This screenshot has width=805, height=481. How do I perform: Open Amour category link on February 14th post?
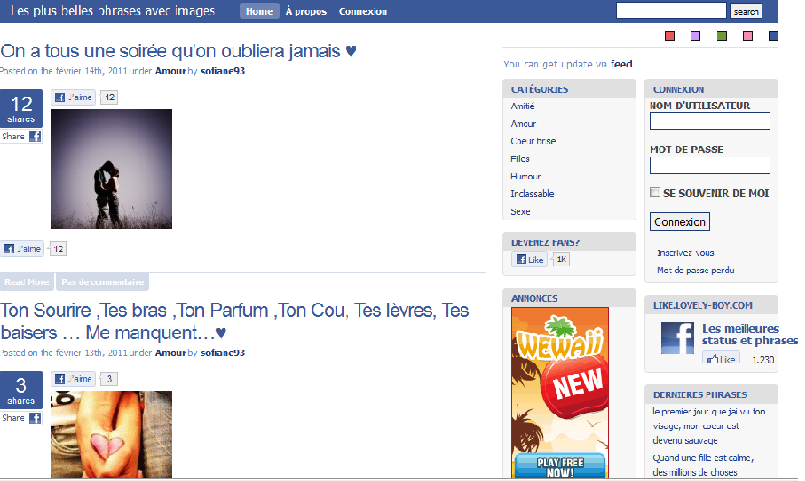tap(170, 71)
